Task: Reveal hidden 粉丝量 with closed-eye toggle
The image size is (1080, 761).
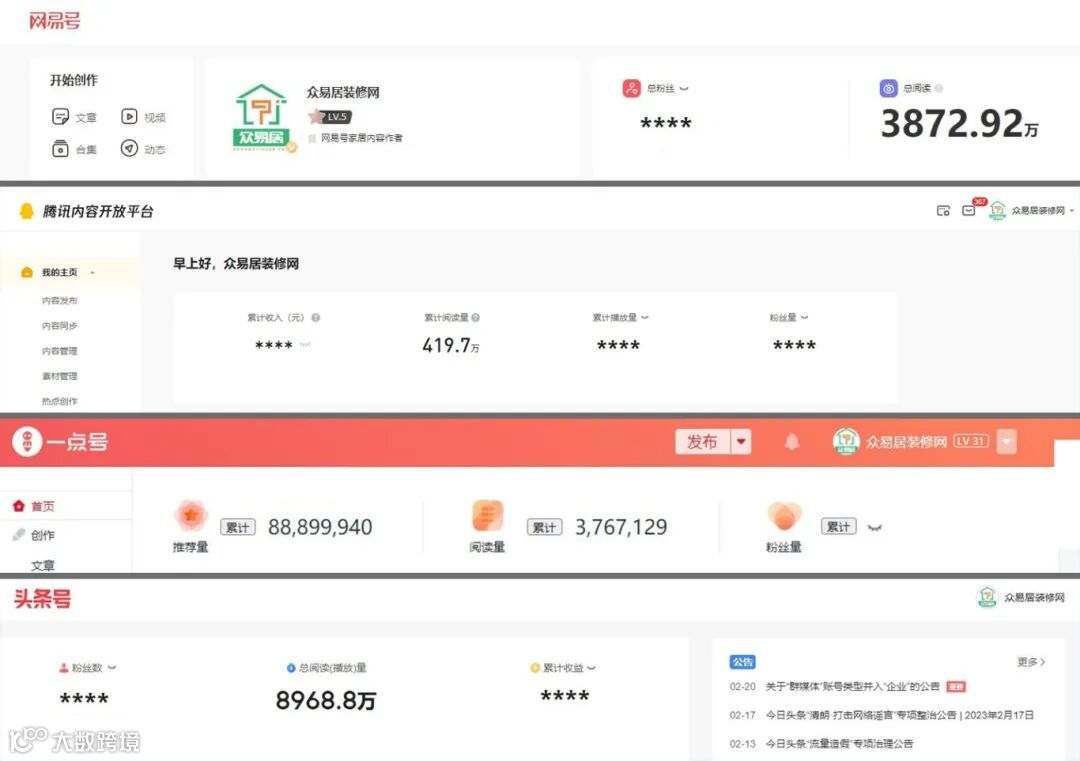Action: [x=875, y=528]
